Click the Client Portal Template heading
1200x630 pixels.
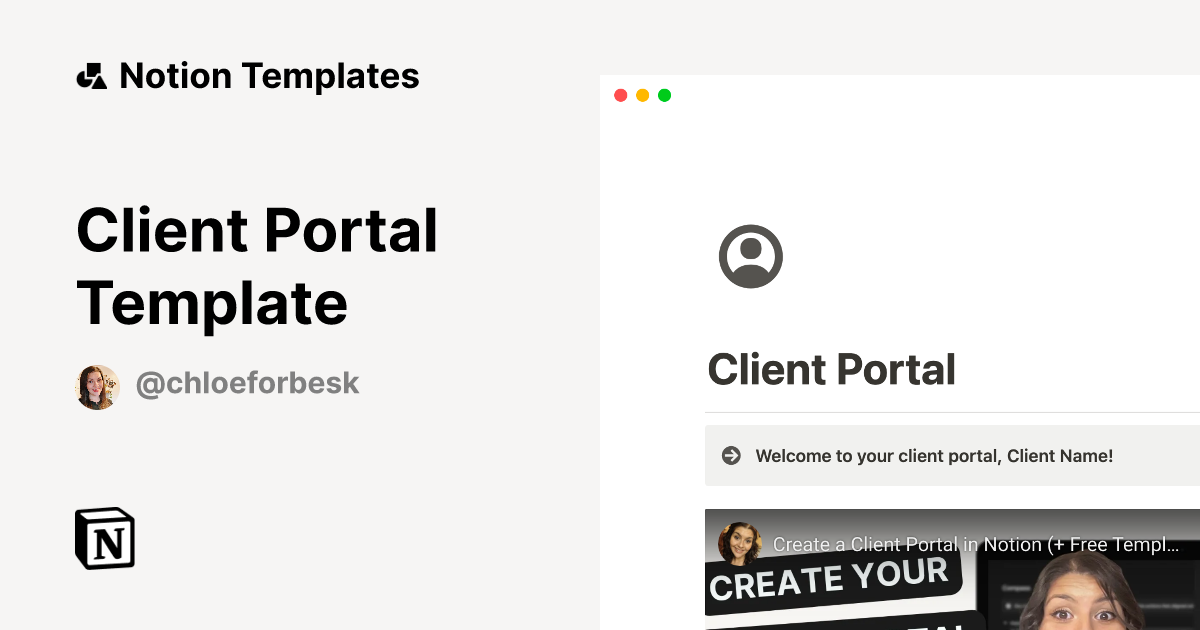pos(257,266)
